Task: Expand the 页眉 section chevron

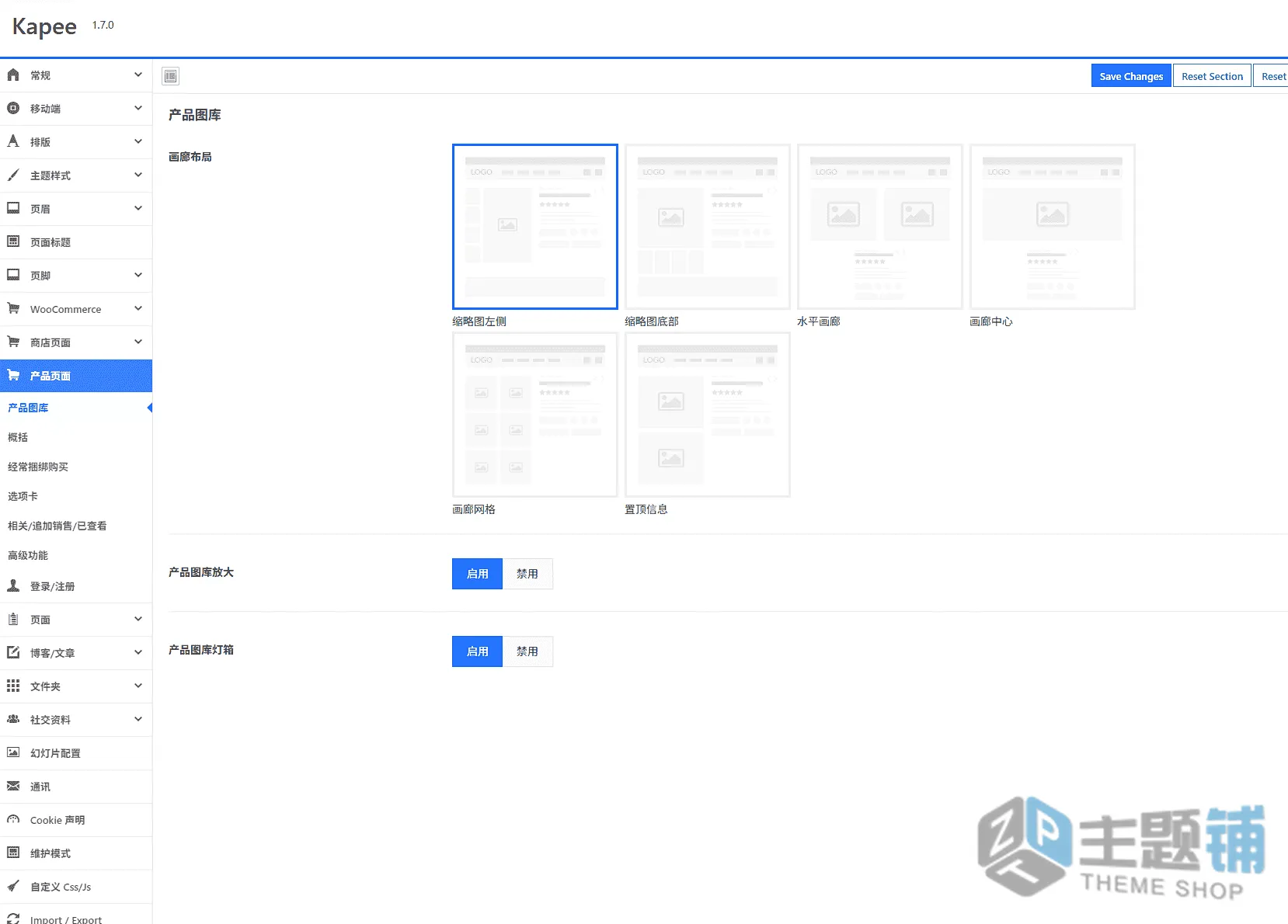Action: coord(138,208)
